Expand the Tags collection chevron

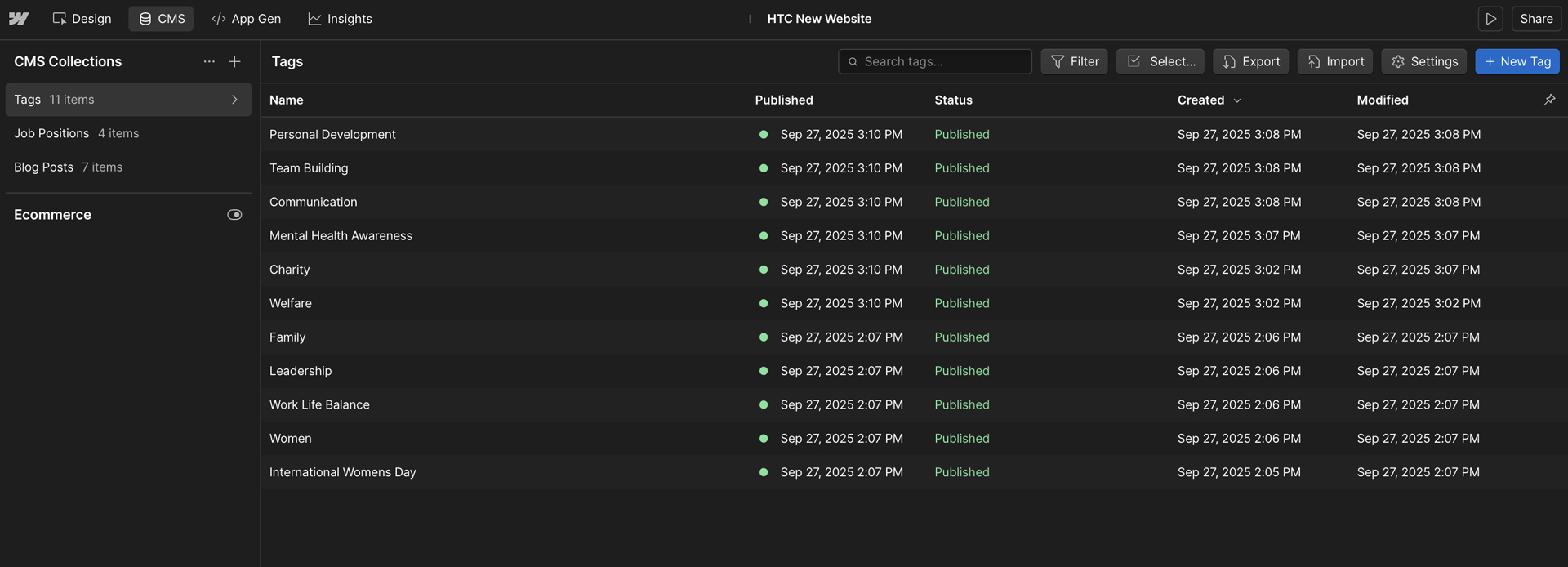click(234, 100)
